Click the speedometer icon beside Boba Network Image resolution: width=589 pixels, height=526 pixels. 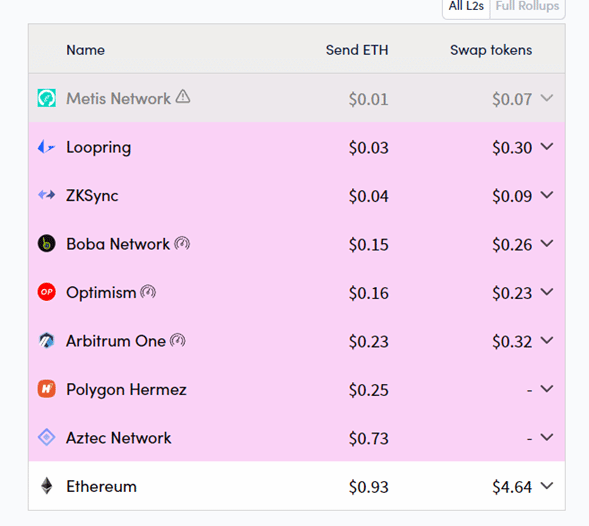pyautogui.click(x=182, y=243)
